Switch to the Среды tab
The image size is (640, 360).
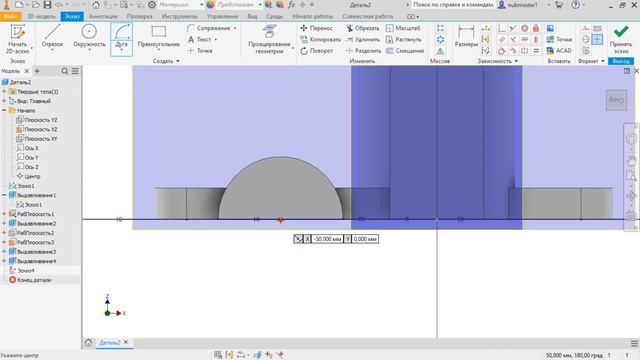(x=275, y=16)
